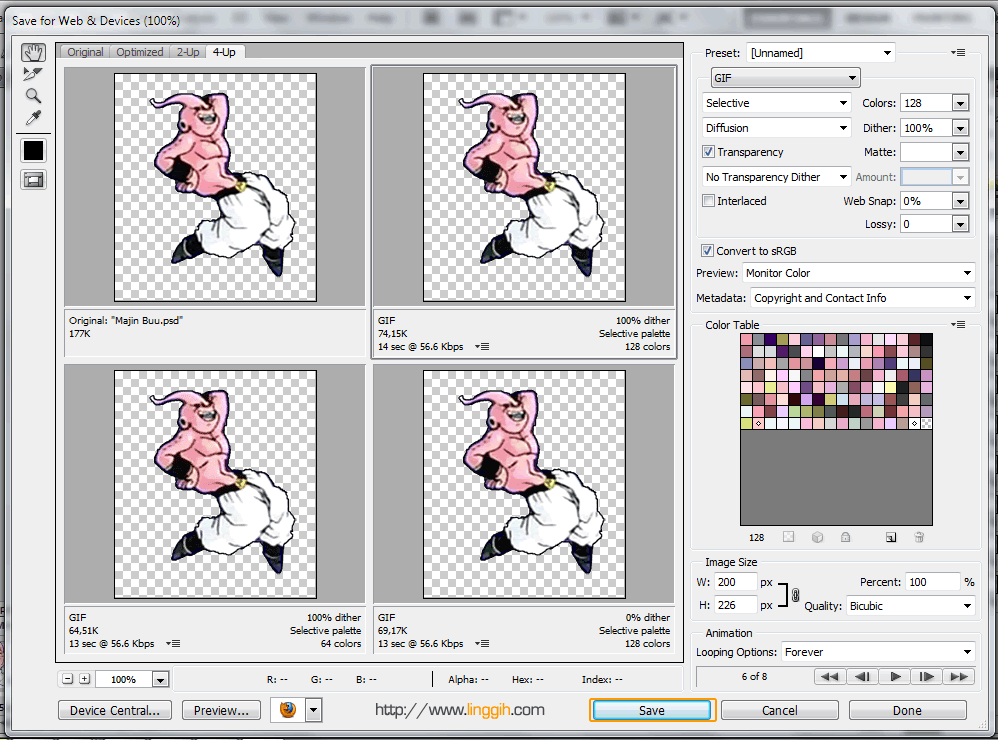Delete selected colors trash icon
This screenshot has width=998, height=740.
[x=919, y=537]
